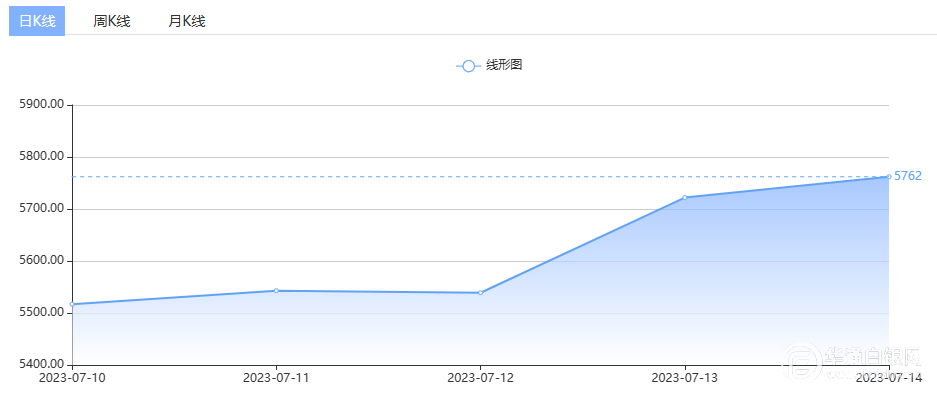
Task: Click the legend circle marker icon
Action: pyautogui.click(x=468, y=66)
